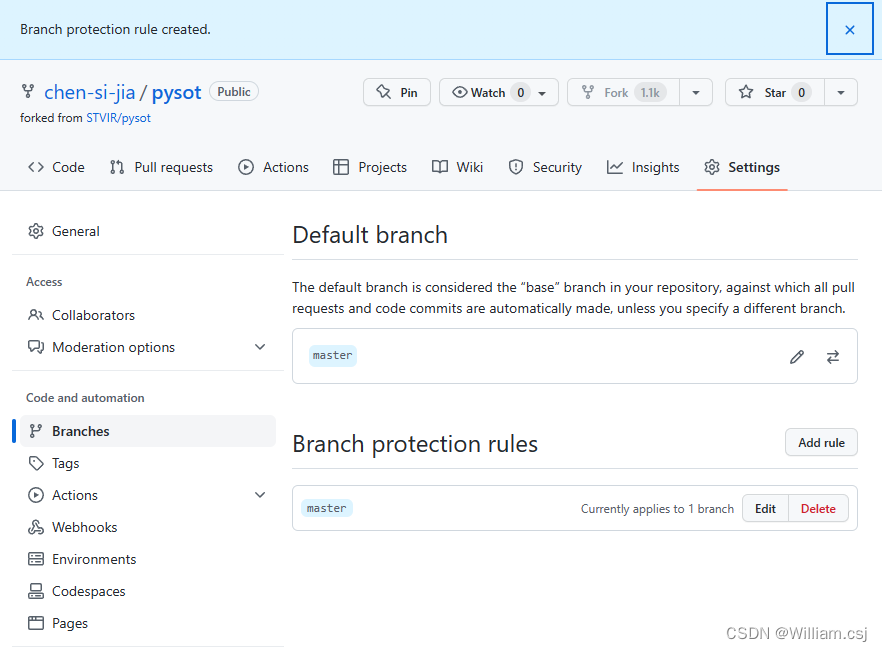The image size is (882, 652).
Task: Open General settings in the sidebar
Action: 148,231
